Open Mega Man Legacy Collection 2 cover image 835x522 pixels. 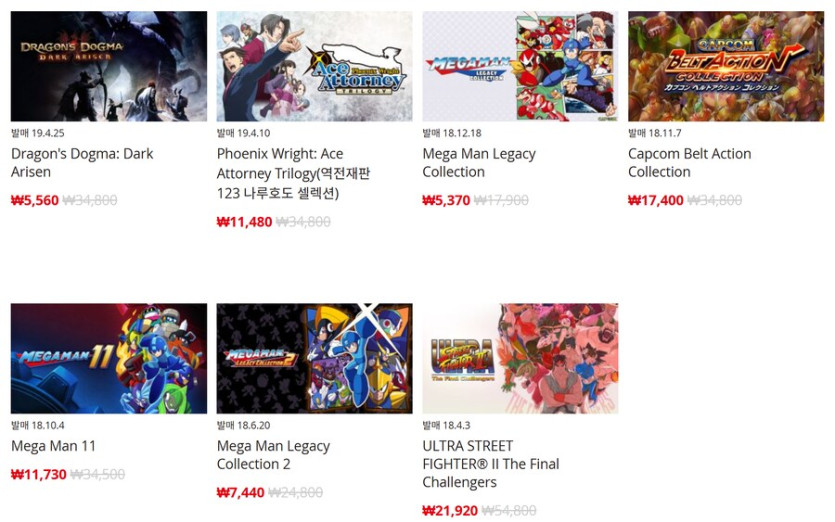pos(314,358)
